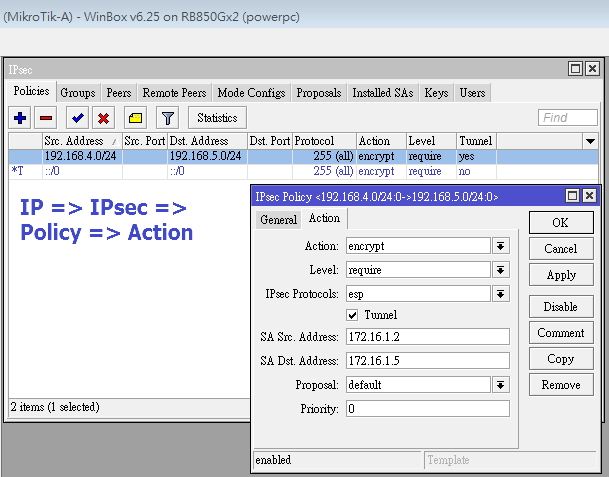This screenshot has width=609, height=477.
Task: Click the Level field showing require
Action: pos(418,270)
